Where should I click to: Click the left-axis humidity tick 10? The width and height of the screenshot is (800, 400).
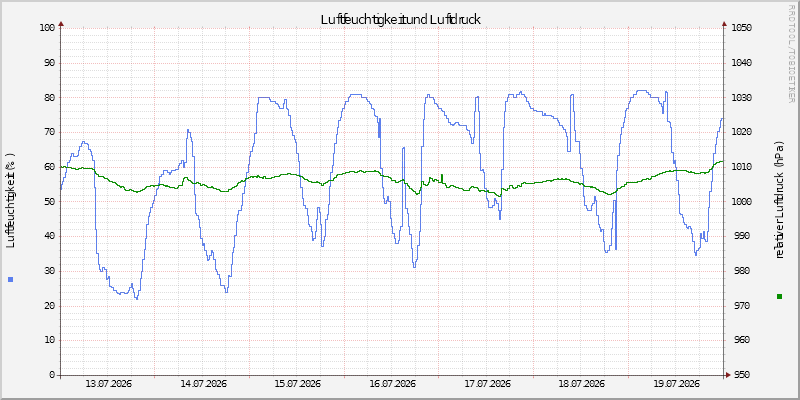tap(49, 340)
